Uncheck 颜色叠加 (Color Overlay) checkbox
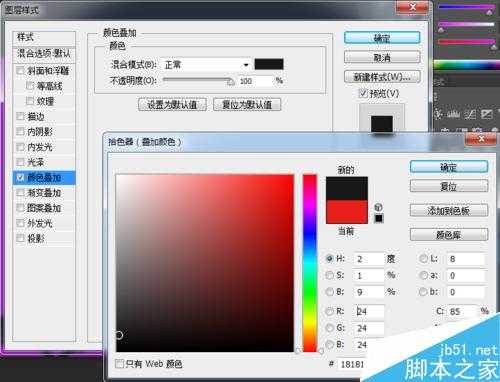Viewport: 500px width, 382px height. pyautogui.click(x=20, y=177)
